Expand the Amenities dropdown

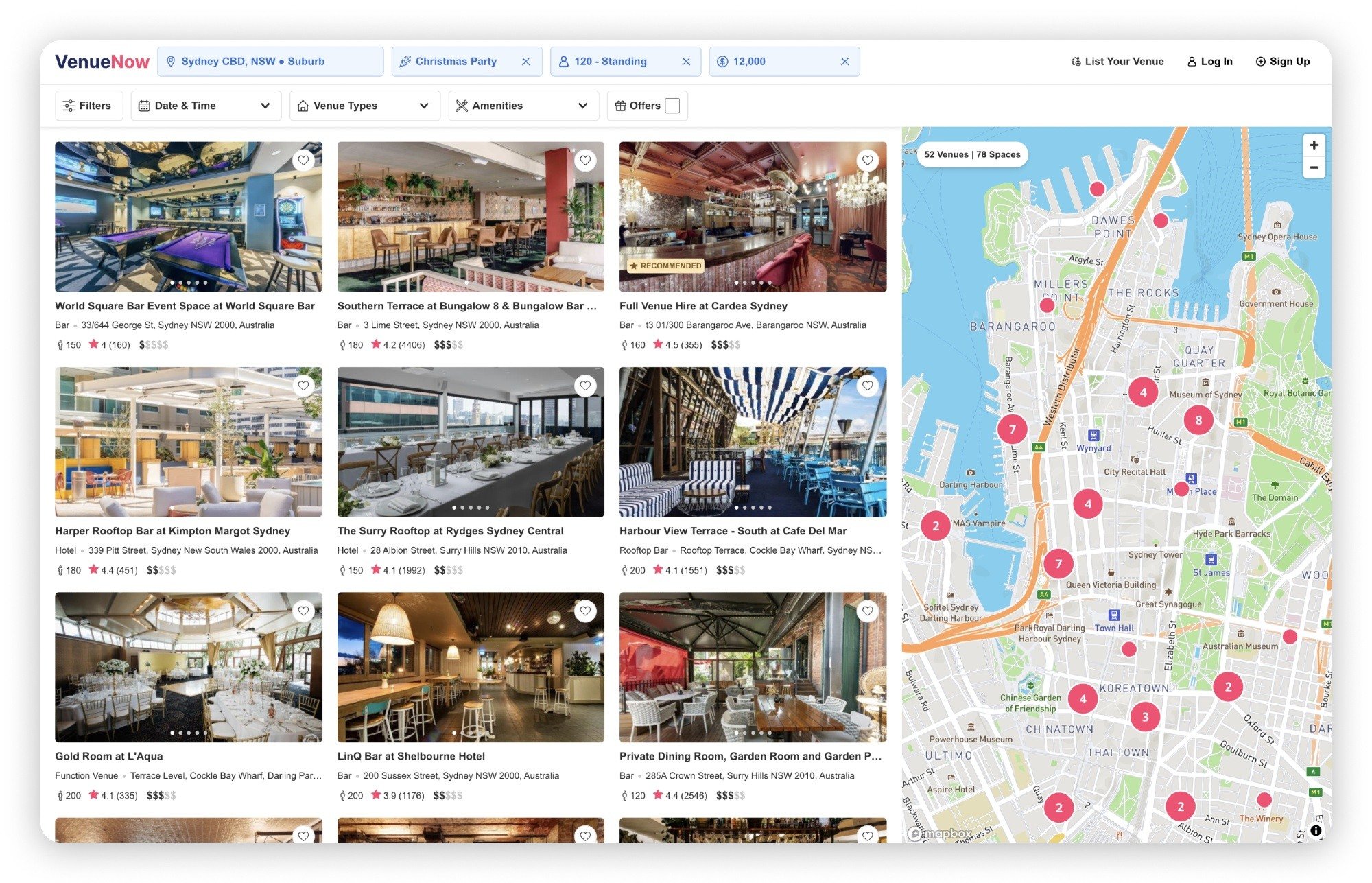click(x=523, y=106)
